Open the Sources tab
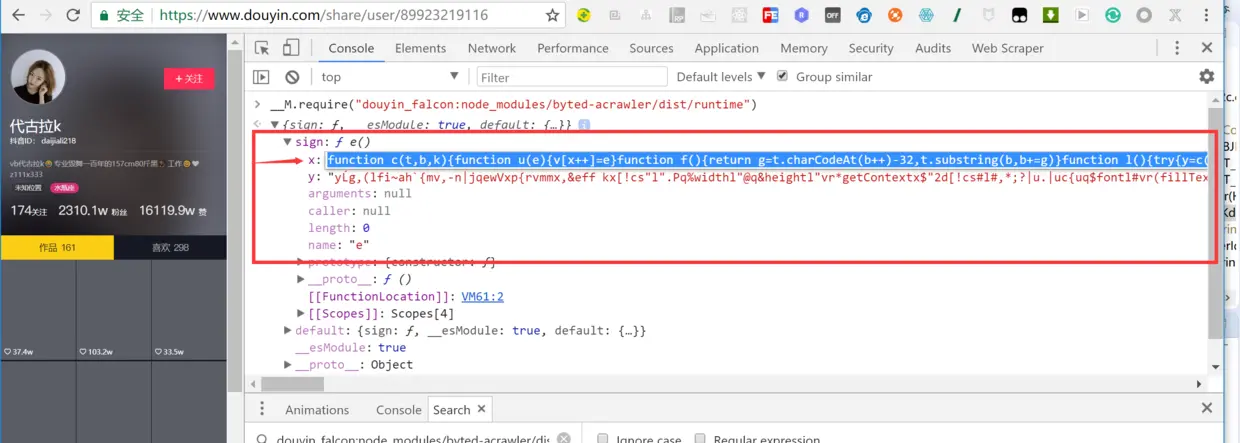Image resolution: width=1240 pixels, height=443 pixels. (x=651, y=48)
